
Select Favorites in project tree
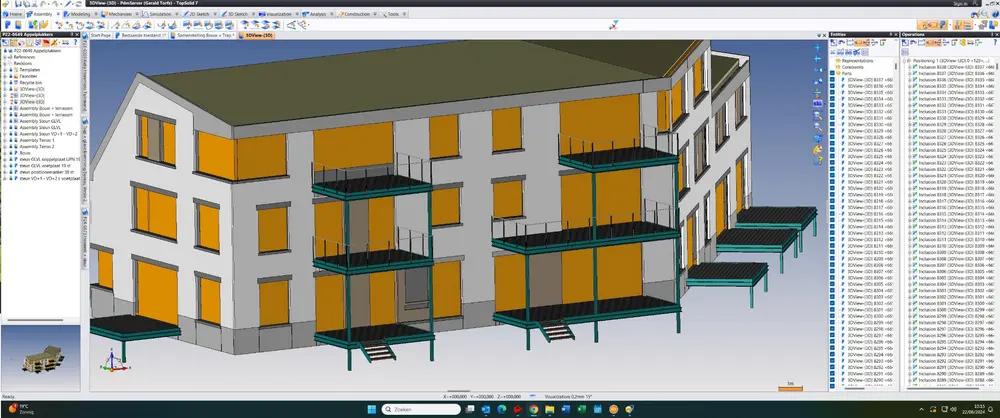point(28,76)
